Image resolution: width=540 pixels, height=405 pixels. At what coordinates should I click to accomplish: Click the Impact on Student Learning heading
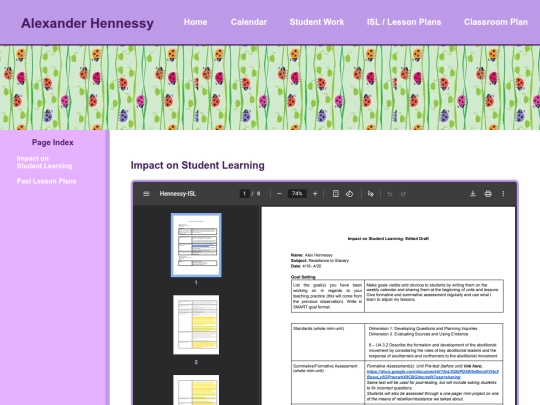tap(198, 165)
